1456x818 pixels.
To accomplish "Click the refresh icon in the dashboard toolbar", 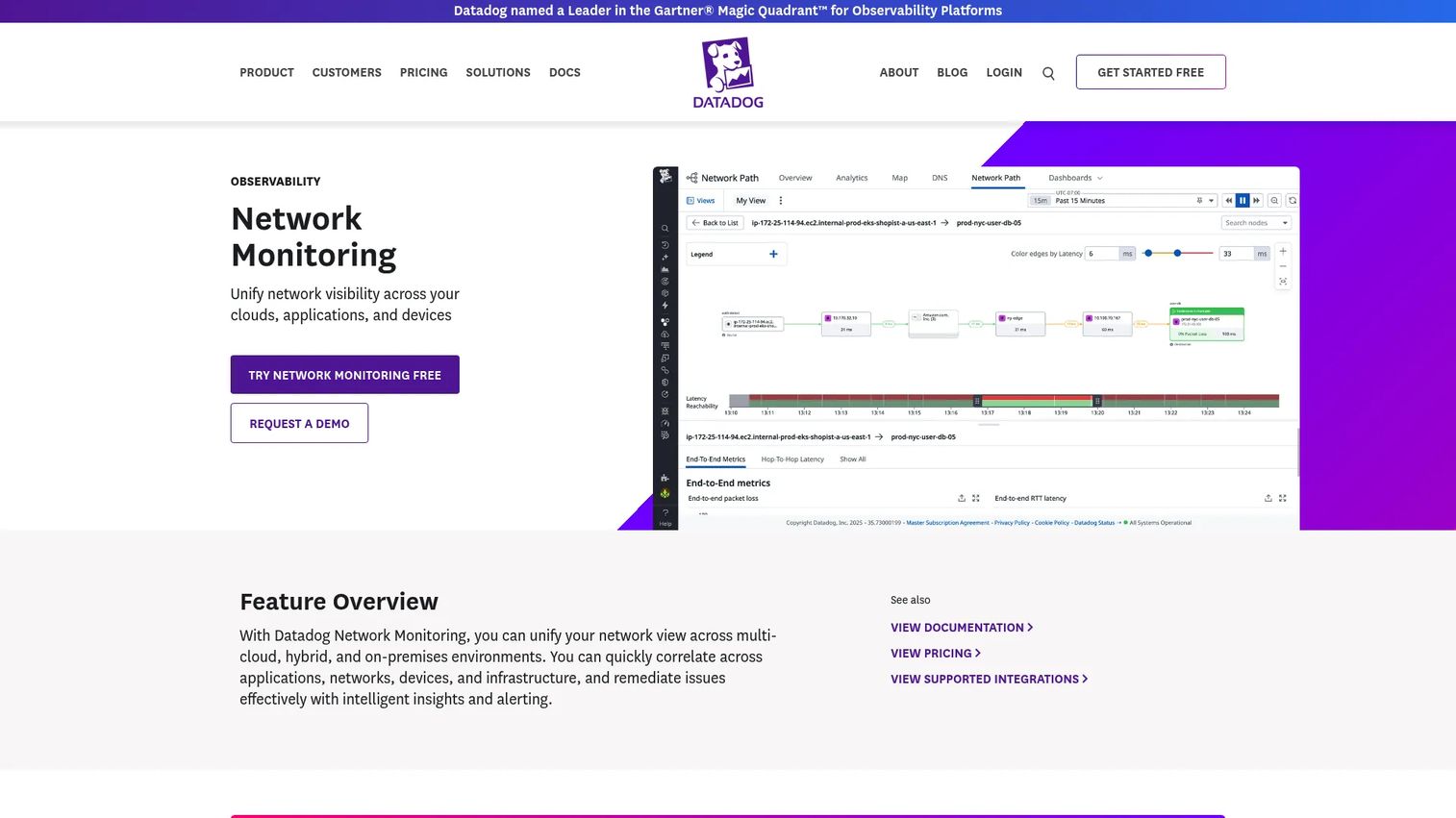I will [1293, 200].
